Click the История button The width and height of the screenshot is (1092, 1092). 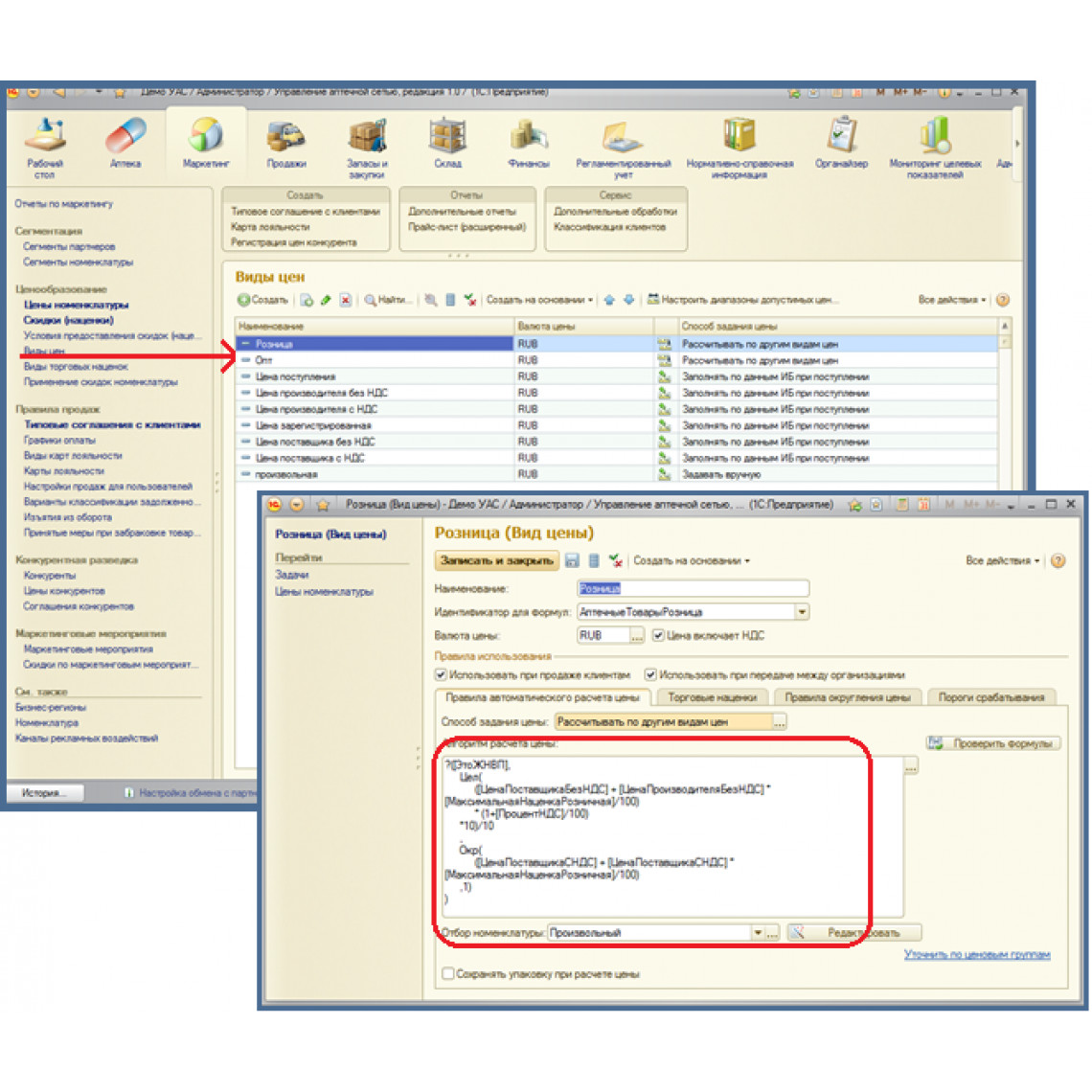point(45,793)
